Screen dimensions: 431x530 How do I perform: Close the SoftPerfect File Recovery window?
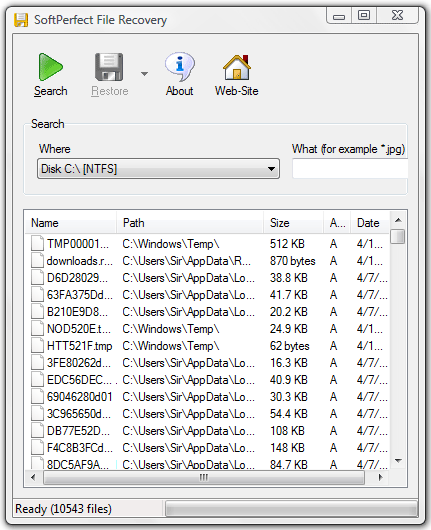398,16
